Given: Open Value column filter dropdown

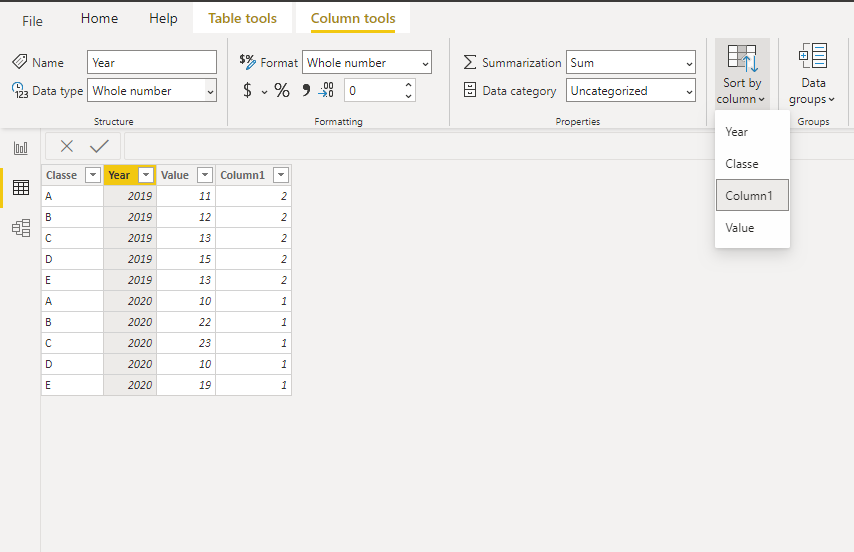Looking at the screenshot, I should (205, 175).
